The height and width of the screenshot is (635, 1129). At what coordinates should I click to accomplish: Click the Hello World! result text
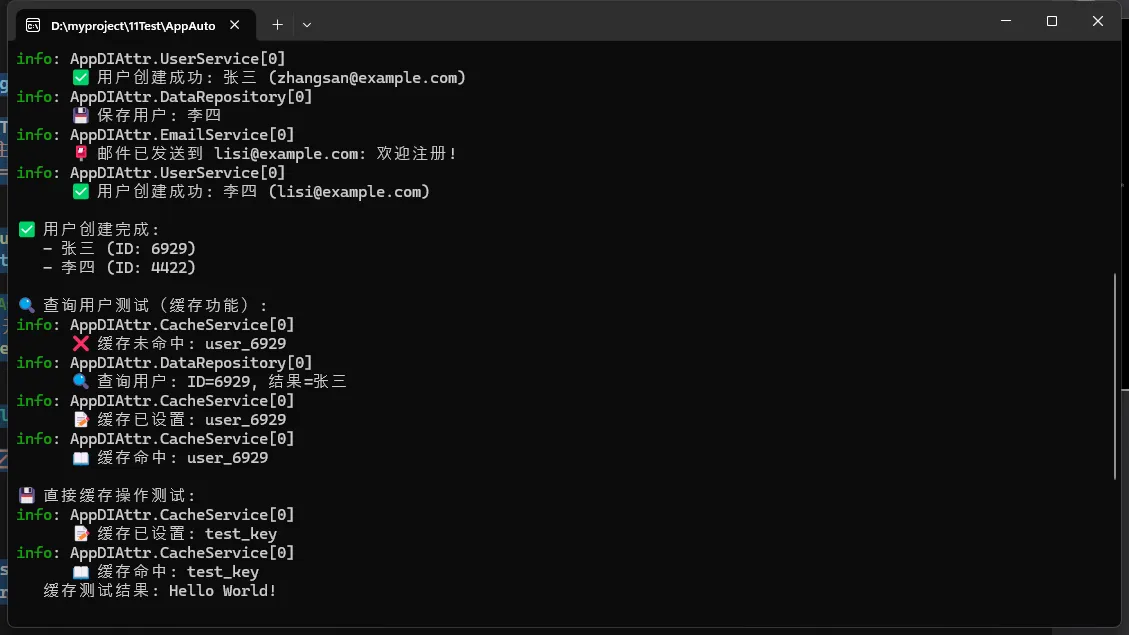pos(222,591)
